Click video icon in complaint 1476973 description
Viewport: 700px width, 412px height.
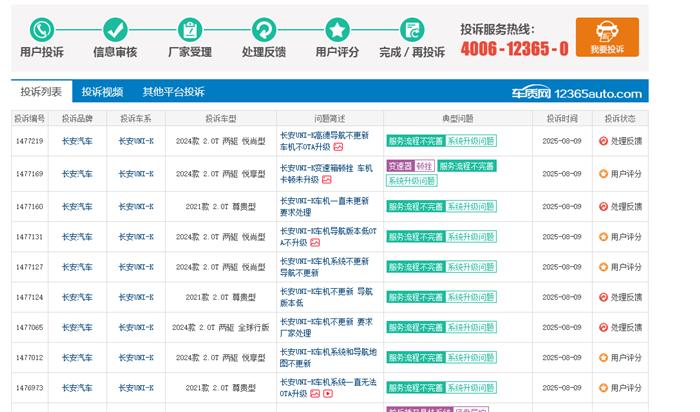pyautogui.click(x=328, y=394)
